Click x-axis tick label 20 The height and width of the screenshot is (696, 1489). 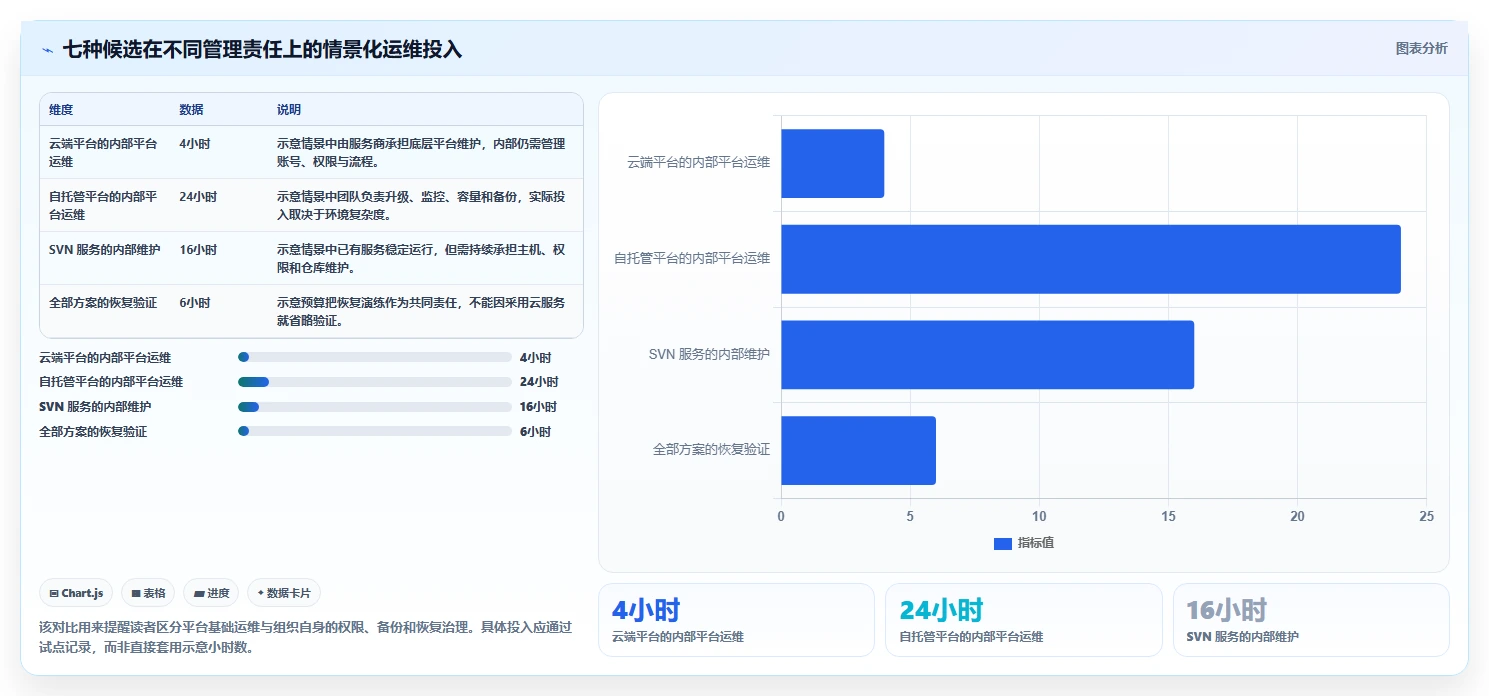click(1297, 517)
